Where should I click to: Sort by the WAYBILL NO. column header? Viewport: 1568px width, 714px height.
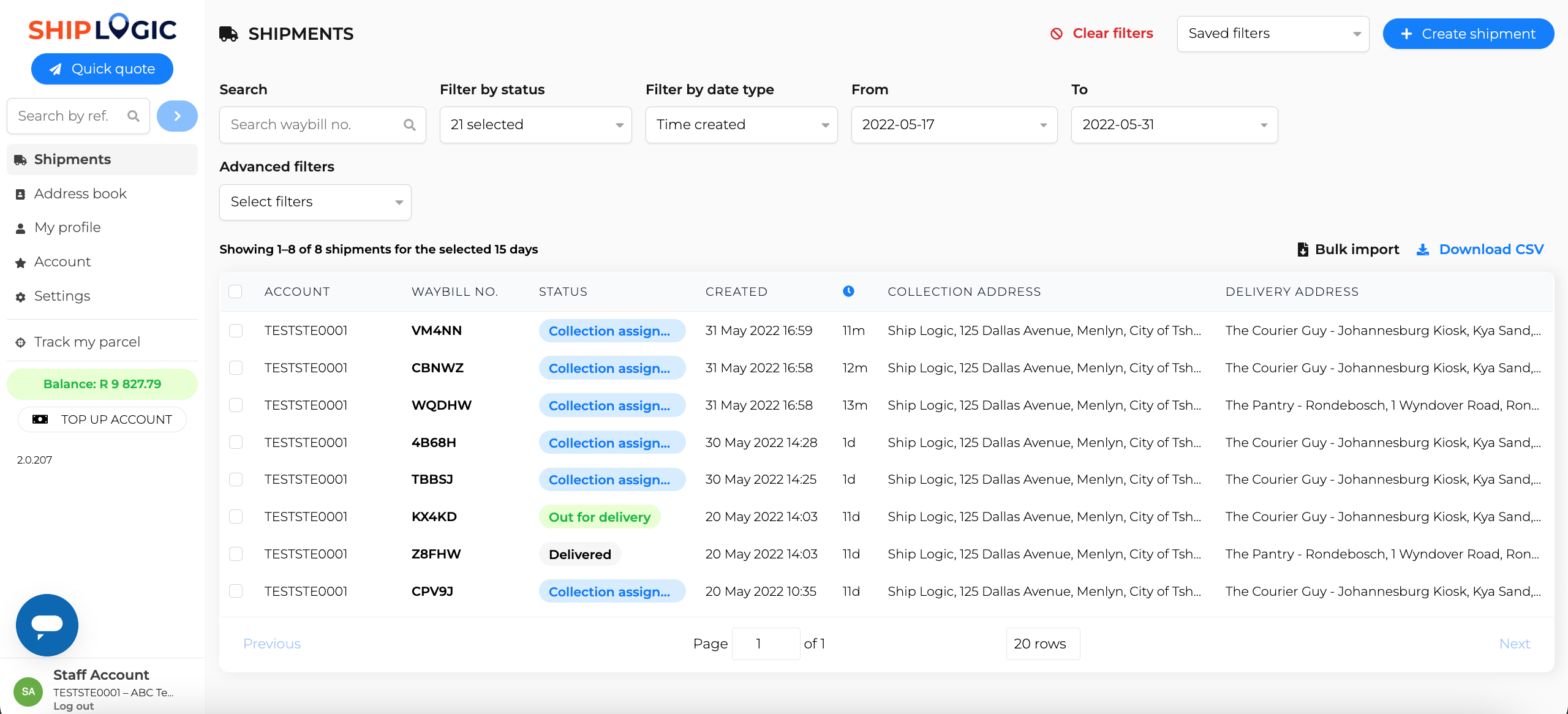click(454, 291)
